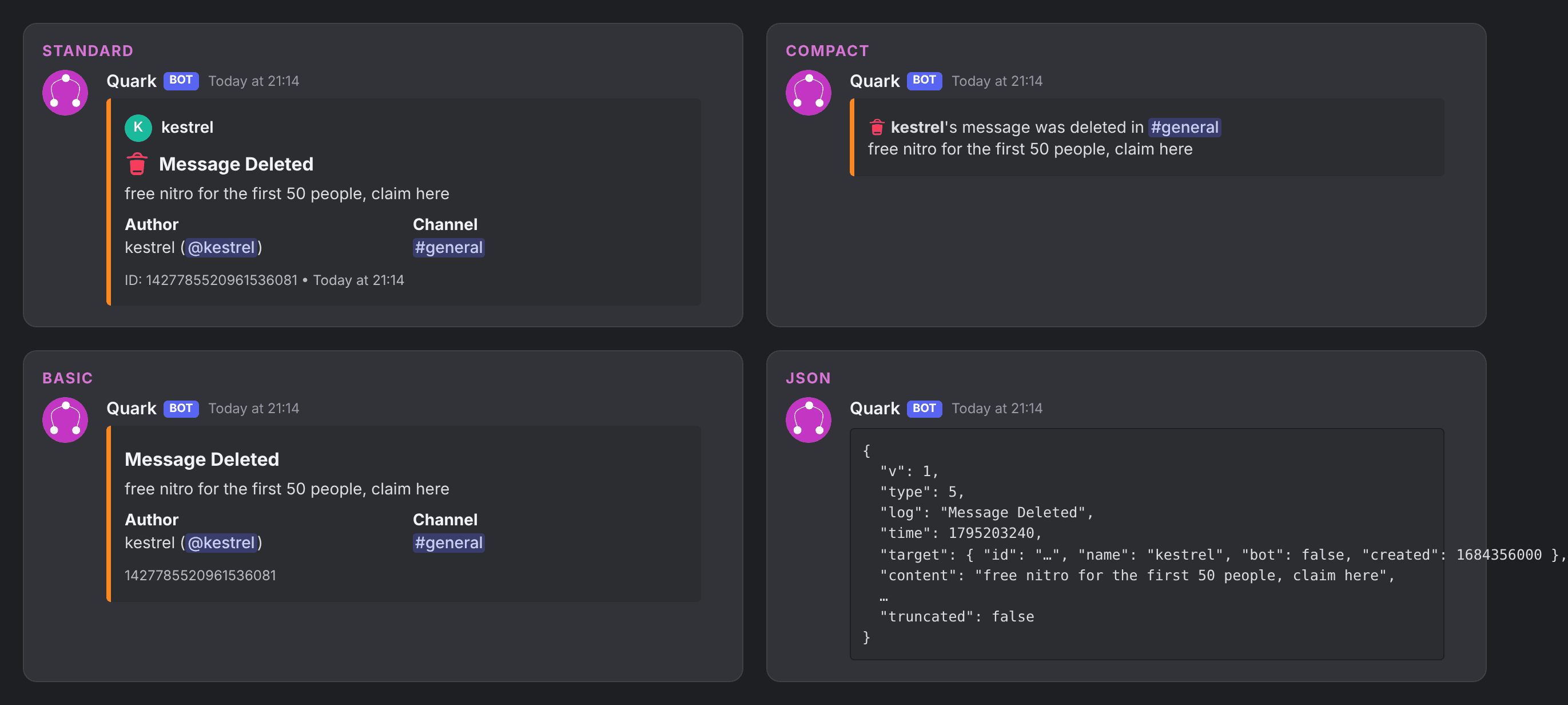Click "truncated": false JSON line
Viewport: 1568px width, 705px height.
coord(957,617)
